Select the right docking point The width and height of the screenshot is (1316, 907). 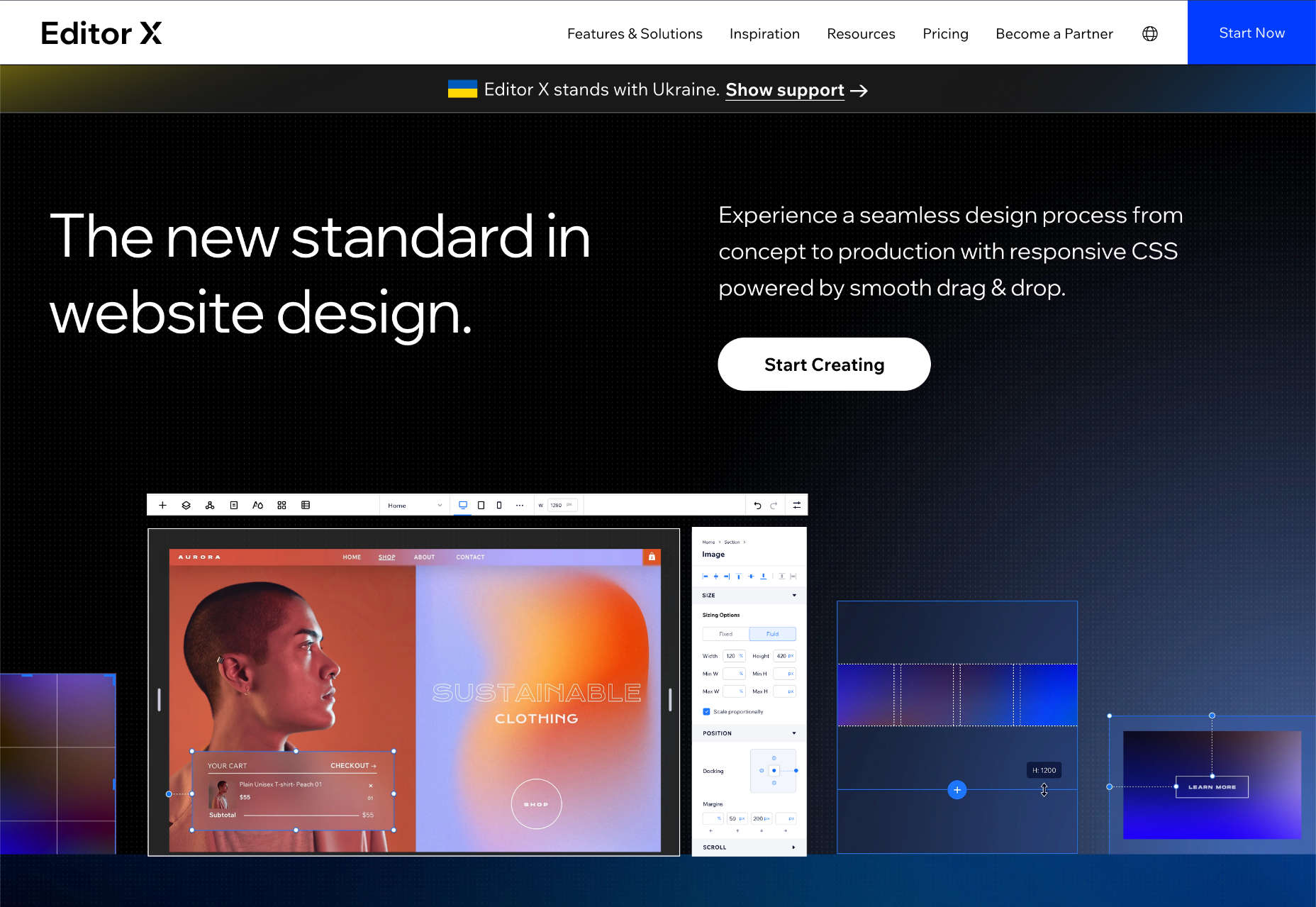pos(796,770)
